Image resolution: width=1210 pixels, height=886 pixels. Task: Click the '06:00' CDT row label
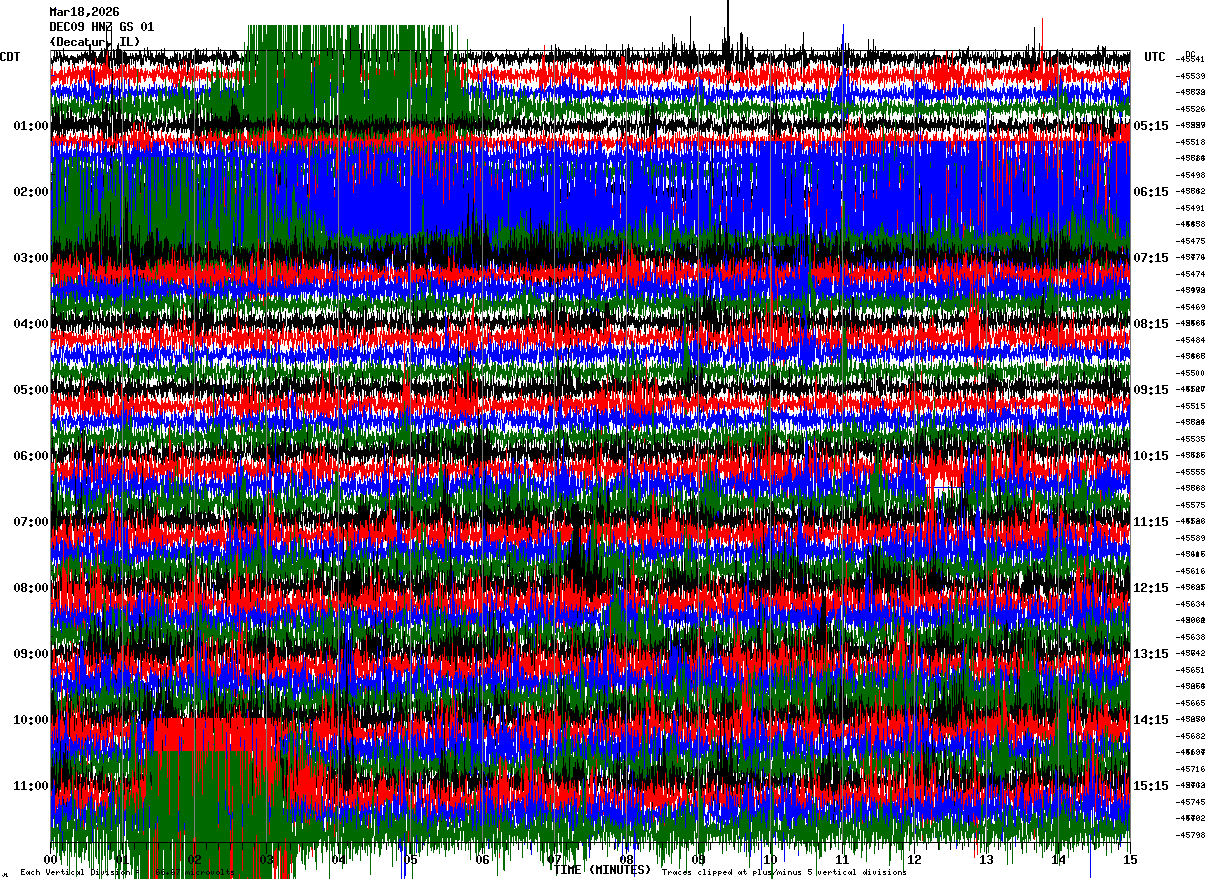tap(31, 456)
